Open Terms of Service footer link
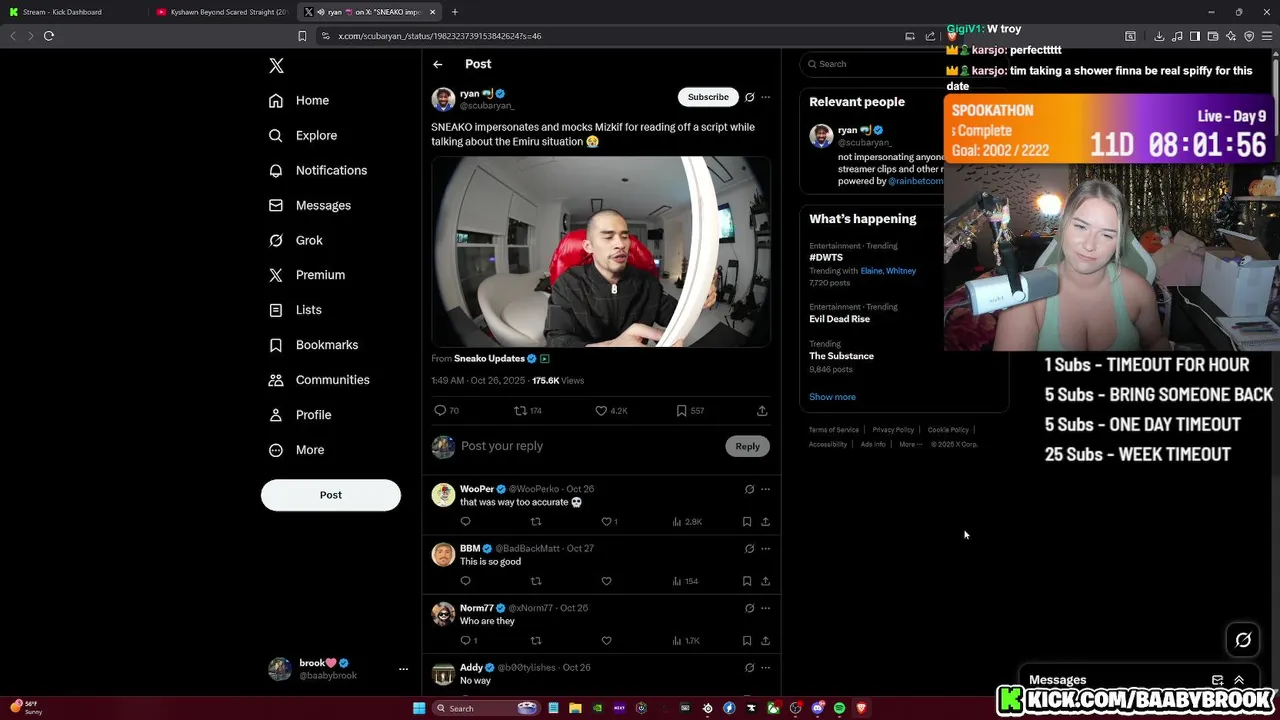 coord(834,430)
